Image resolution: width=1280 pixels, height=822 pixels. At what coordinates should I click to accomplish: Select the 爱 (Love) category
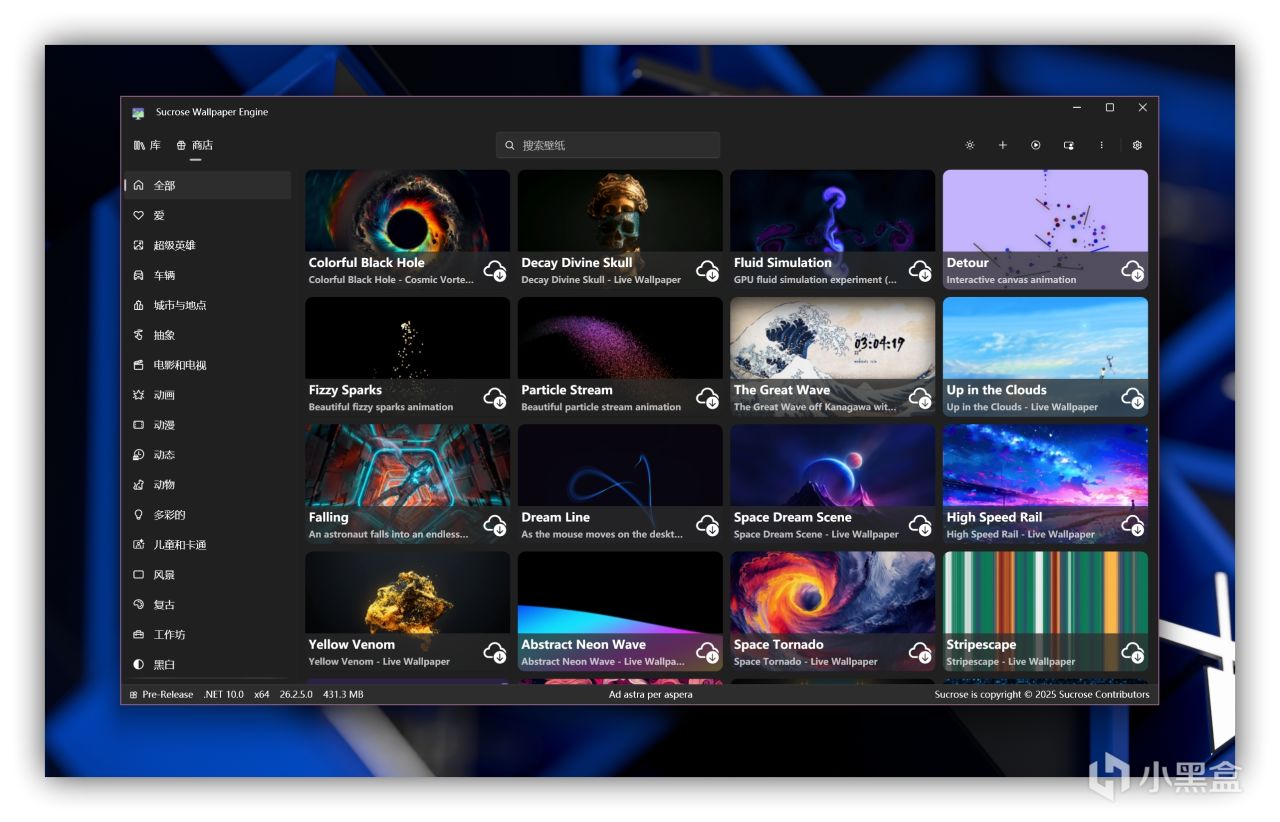tap(208, 215)
